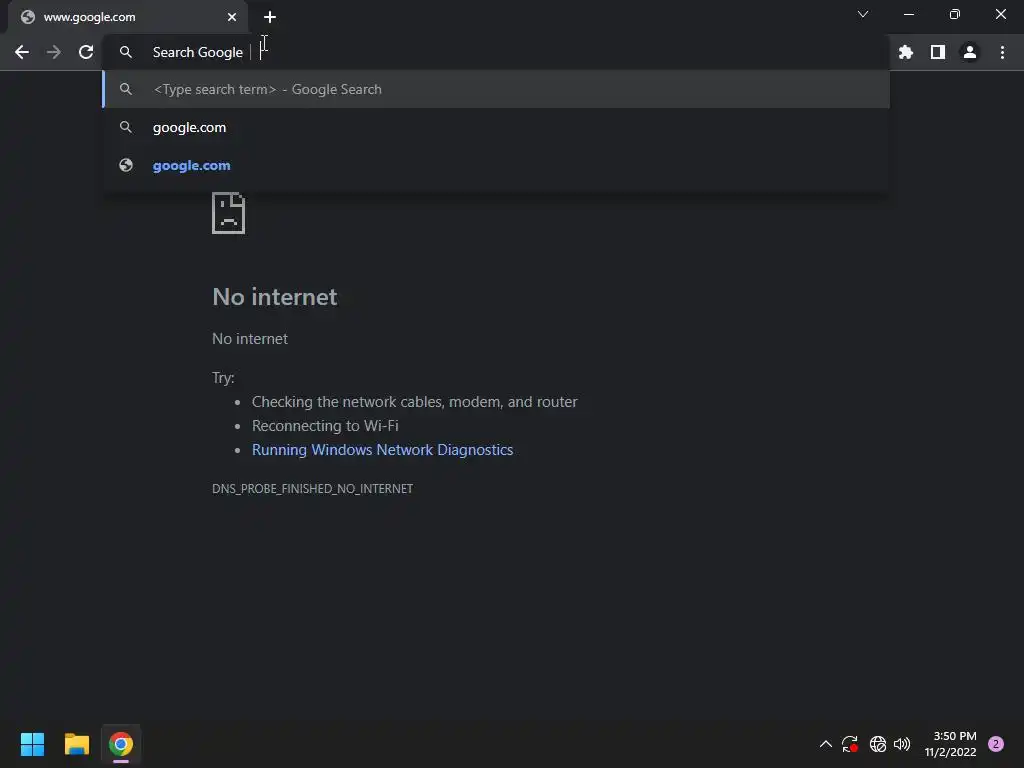This screenshot has height=768, width=1024.
Task: Open the Extensions puzzle icon
Action: pyautogui.click(x=905, y=52)
